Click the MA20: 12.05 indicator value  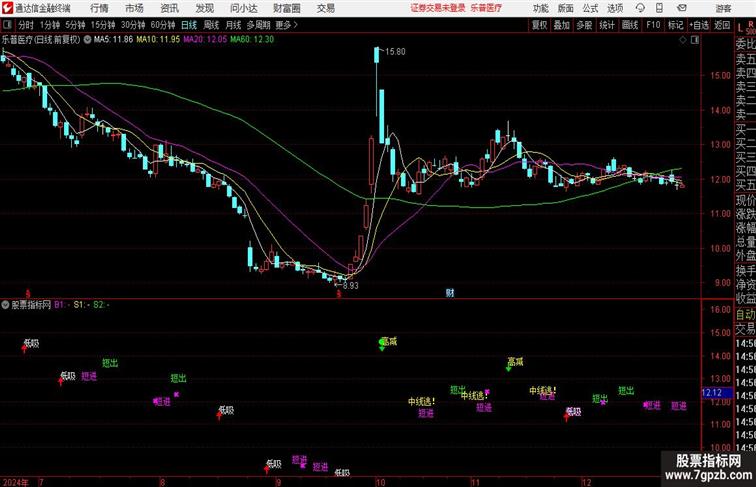click(x=205, y=40)
